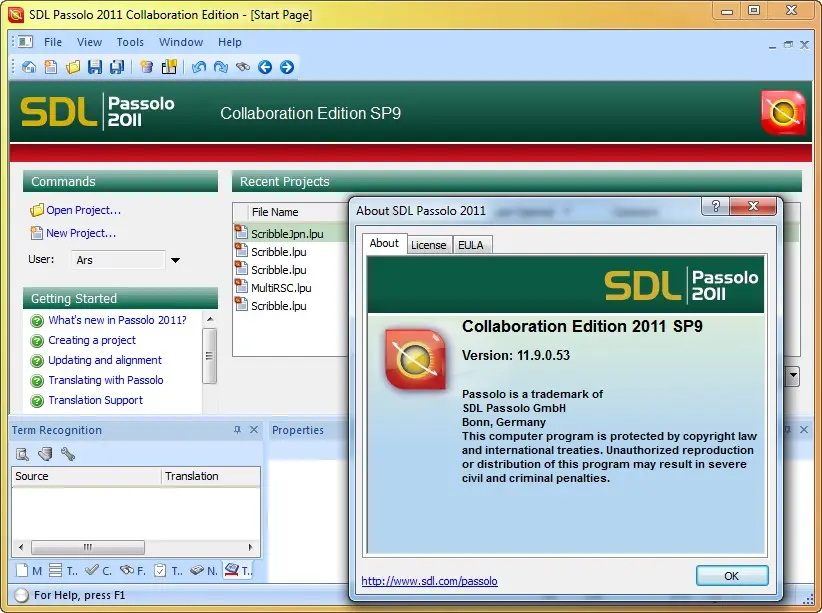Screen dimensions: 822x613
Task: Click the database cylinder toolbar icon
Action: point(147,67)
